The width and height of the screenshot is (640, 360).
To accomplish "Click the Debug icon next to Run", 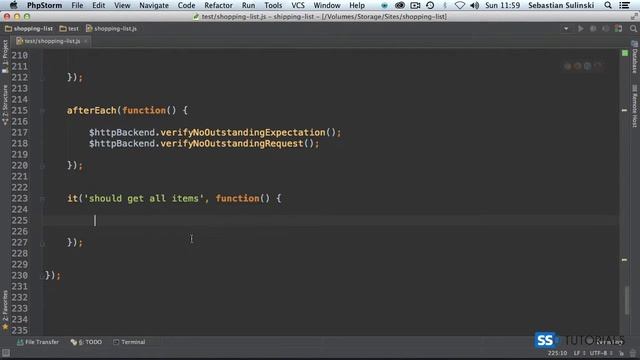I will [x=593, y=29].
